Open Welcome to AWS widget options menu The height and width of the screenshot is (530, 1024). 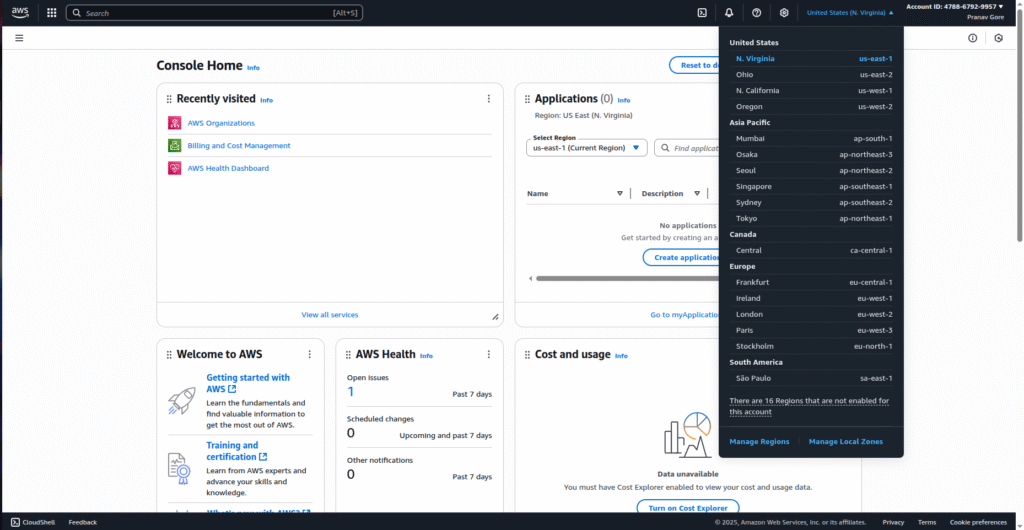tap(310, 354)
